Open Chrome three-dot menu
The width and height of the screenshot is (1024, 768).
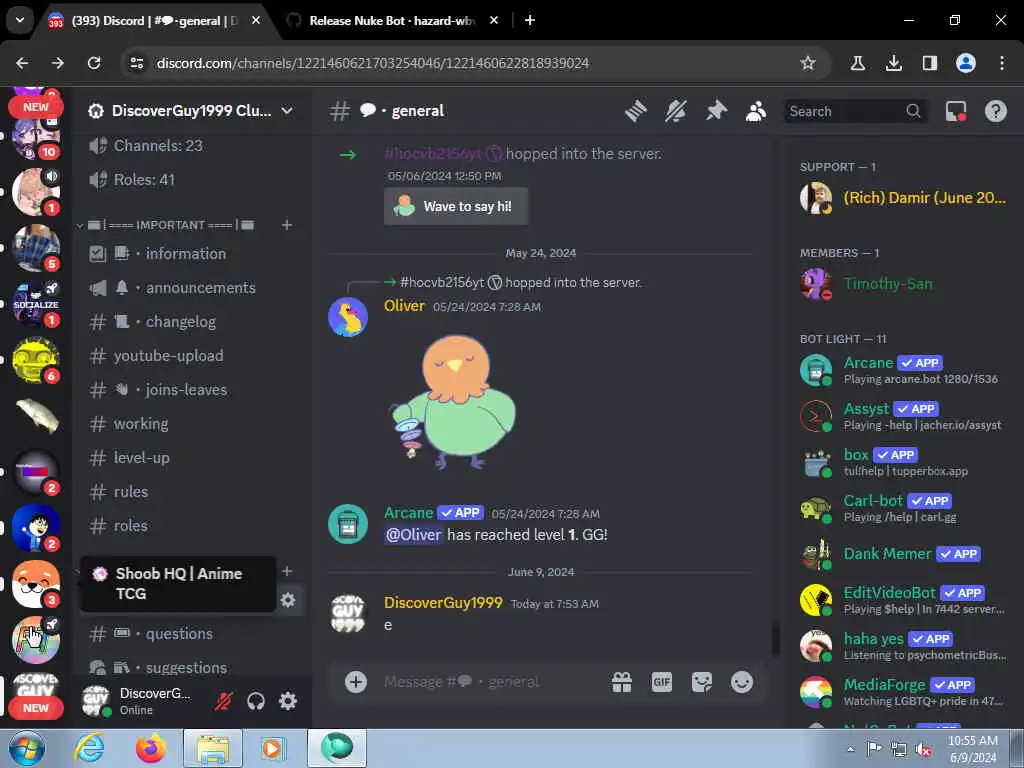click(x=1002, y=63)
